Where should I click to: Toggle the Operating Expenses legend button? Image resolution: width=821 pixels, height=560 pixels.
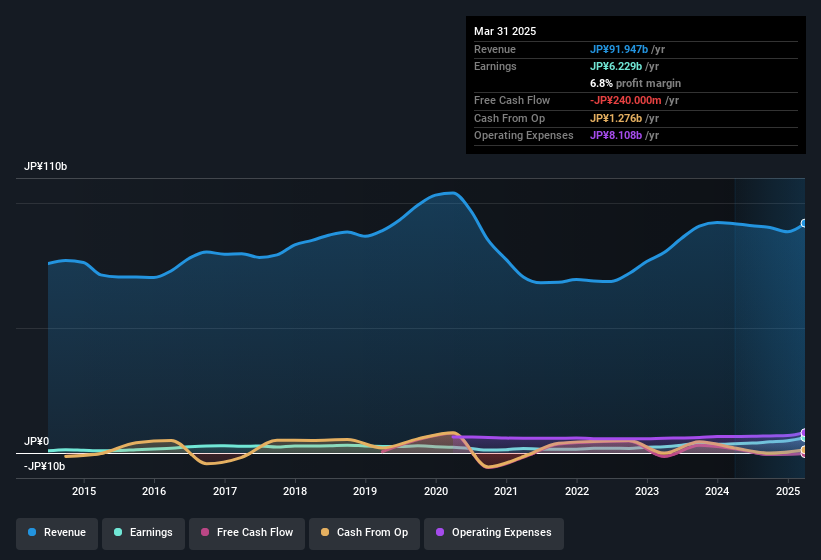[x=494, y=533]
